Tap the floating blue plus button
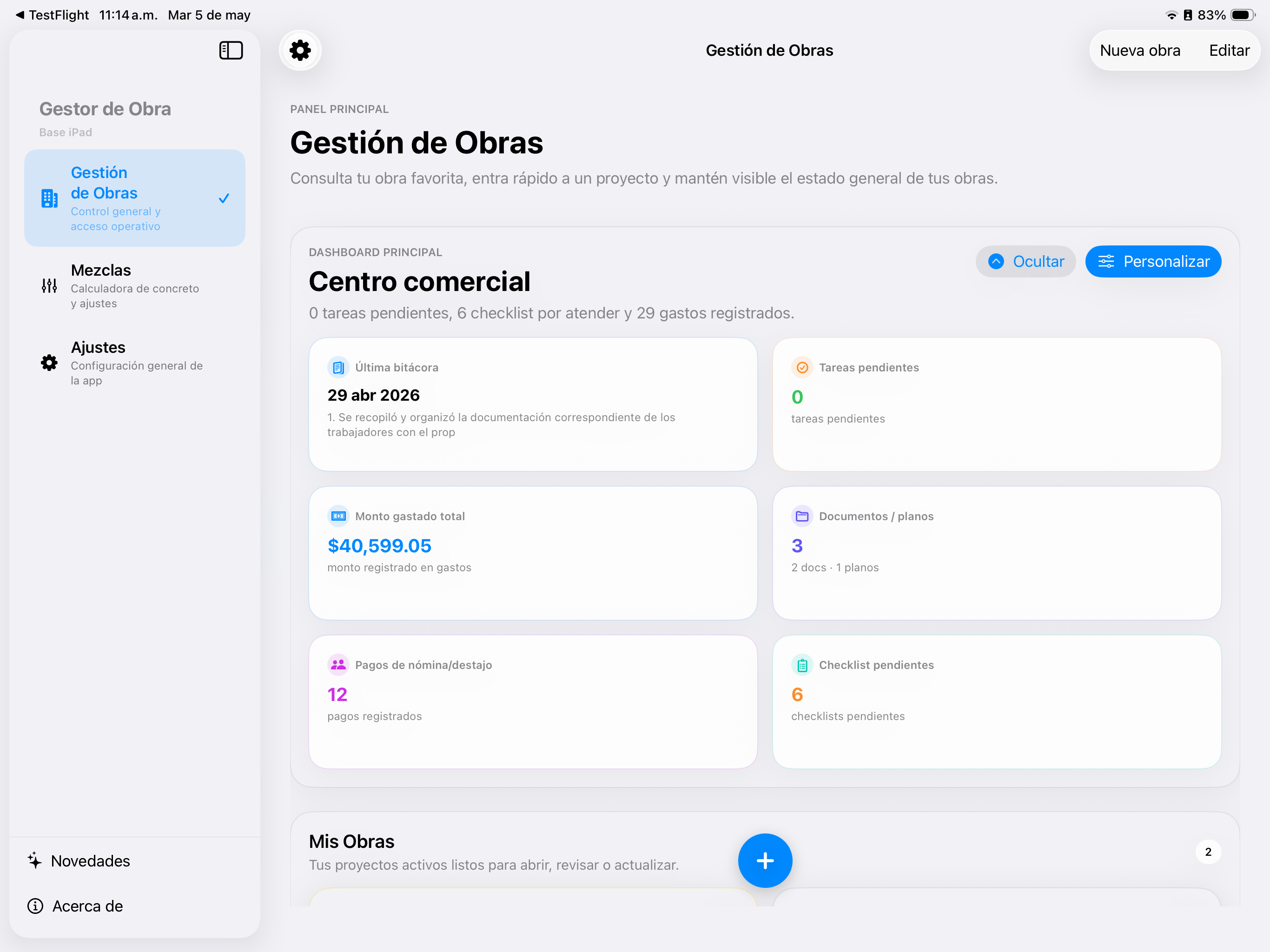 click(765, 860)
